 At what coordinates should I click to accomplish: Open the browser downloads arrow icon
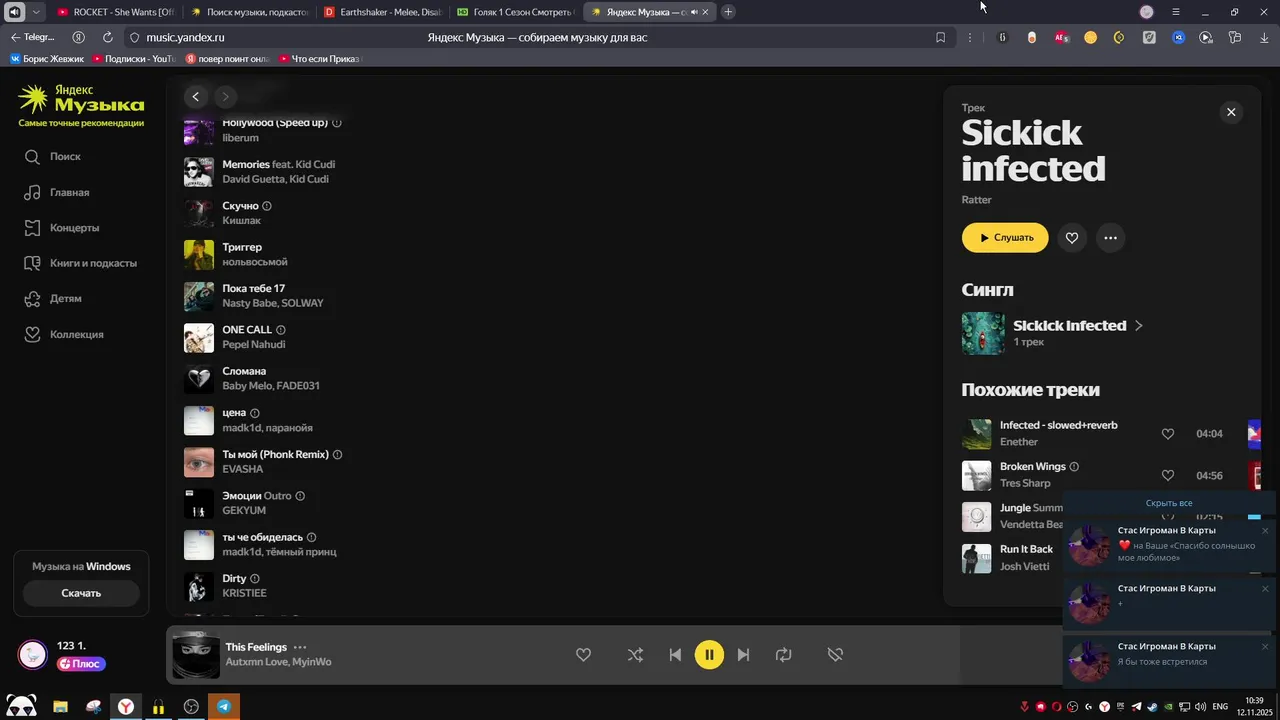pos(1264,37)
